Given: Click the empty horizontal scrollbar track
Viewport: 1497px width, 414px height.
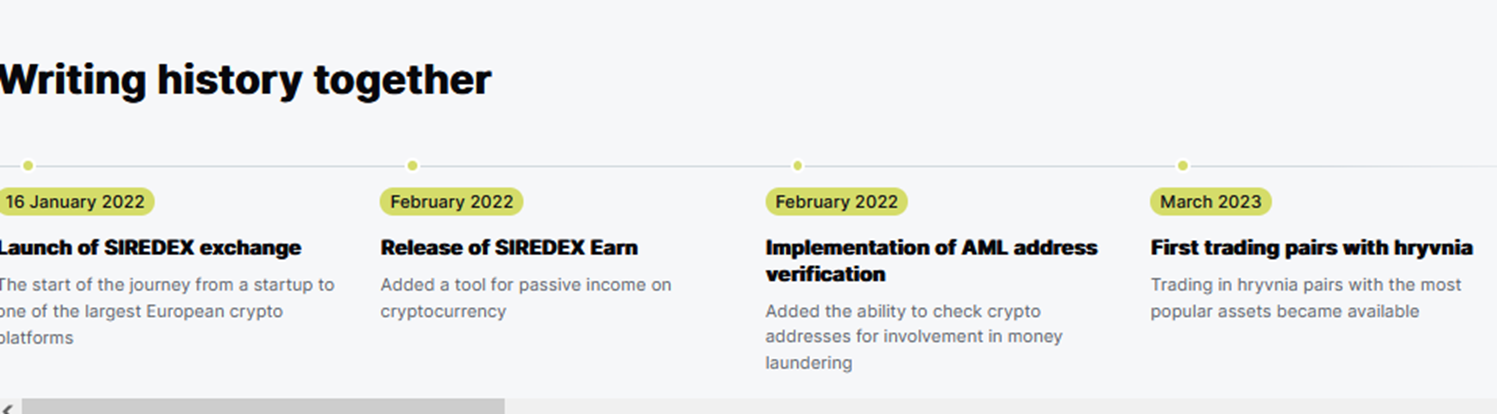Looking at the screenshot, I should pos(1000,407).
